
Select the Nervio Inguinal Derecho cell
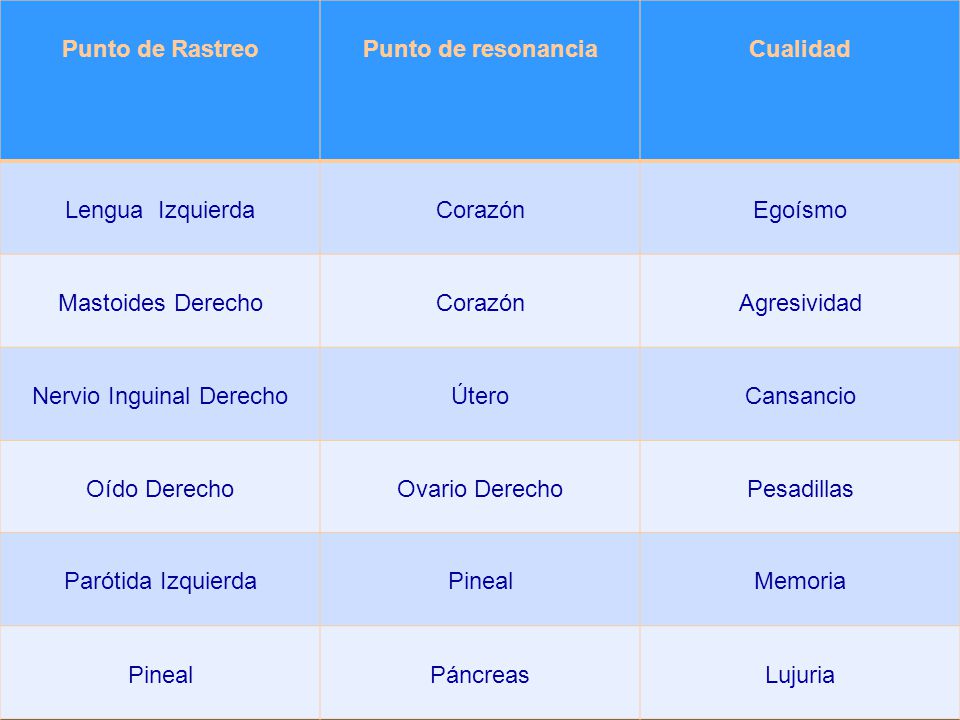(x=160, y=396)
